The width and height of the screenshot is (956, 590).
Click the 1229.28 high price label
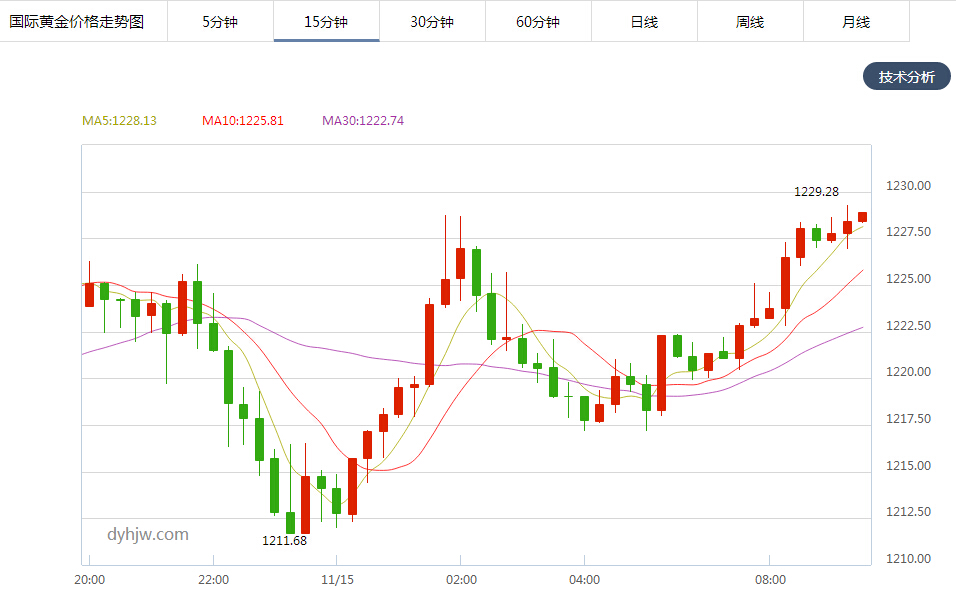816,192
